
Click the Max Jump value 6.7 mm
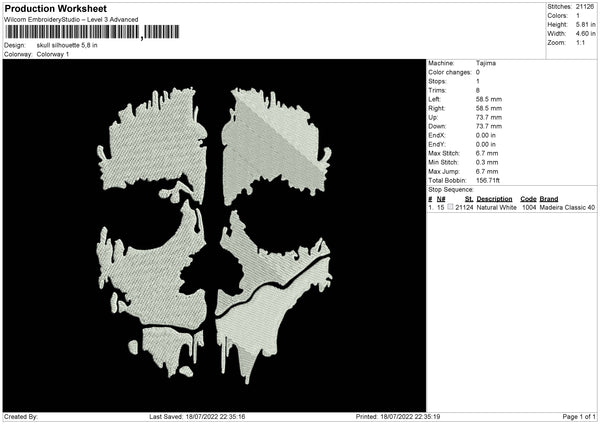487,172
